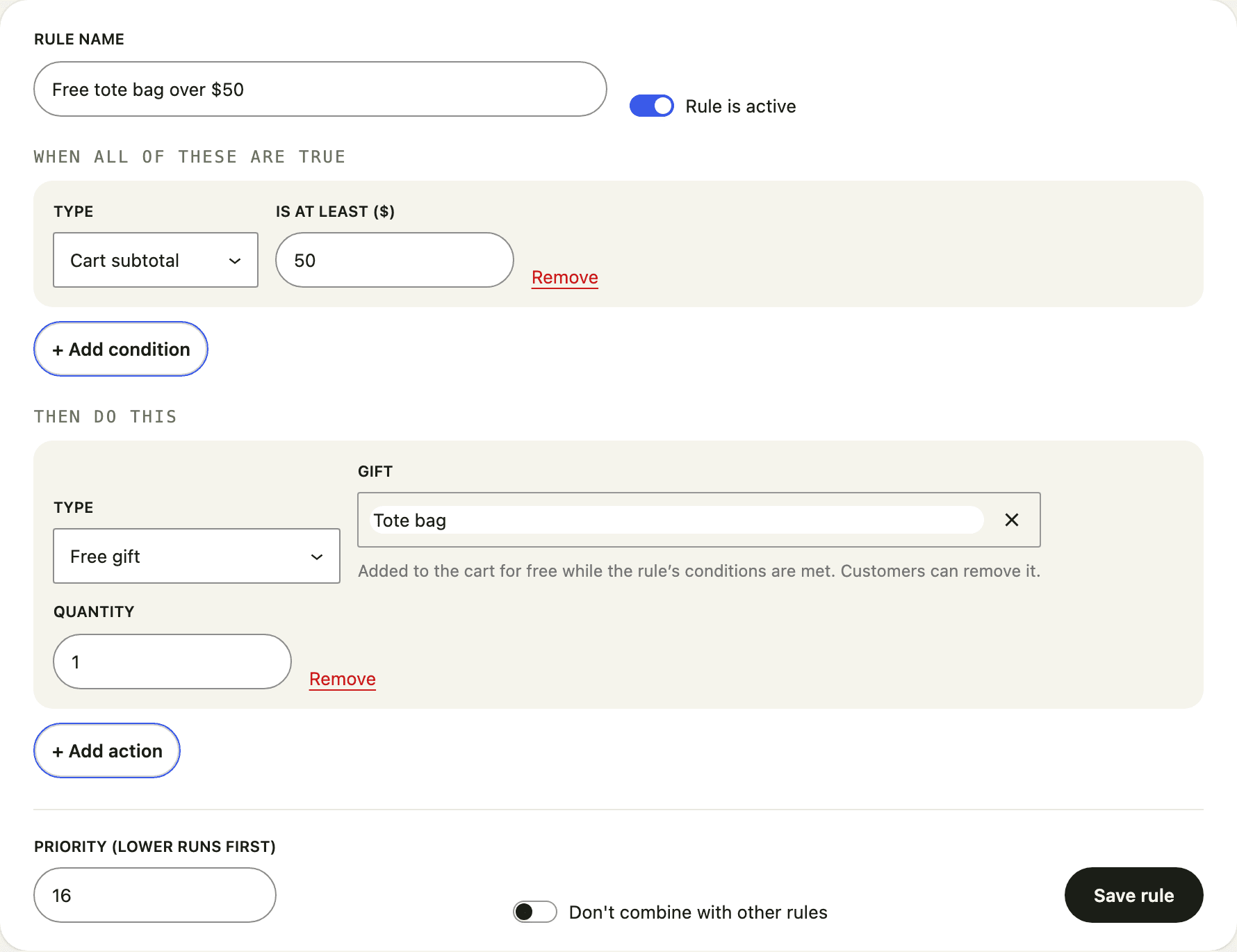
Task: Clear the Tote bag gift selection
Action: click(1012, 520)
